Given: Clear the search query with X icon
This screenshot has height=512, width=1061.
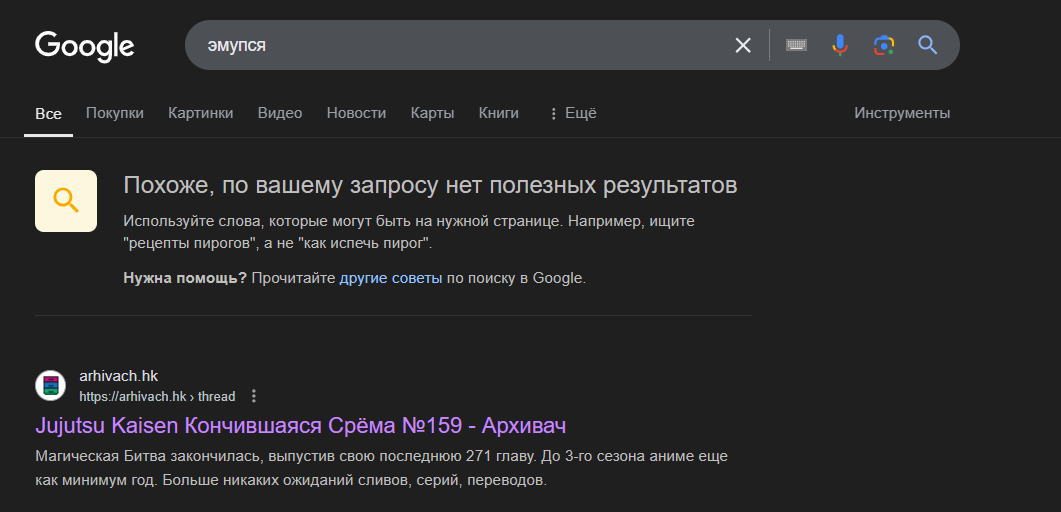Looking at the screenshot, I should point(743,45).
